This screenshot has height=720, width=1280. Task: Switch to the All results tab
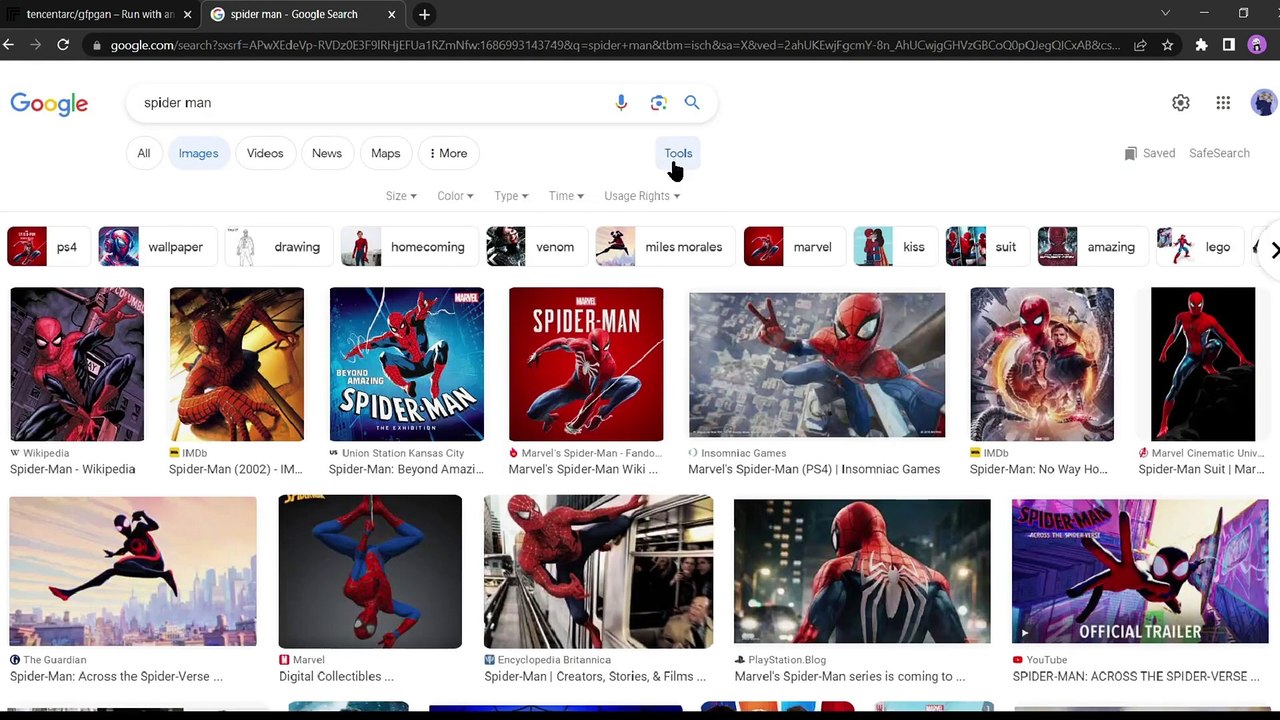click(x=144, y=153)
